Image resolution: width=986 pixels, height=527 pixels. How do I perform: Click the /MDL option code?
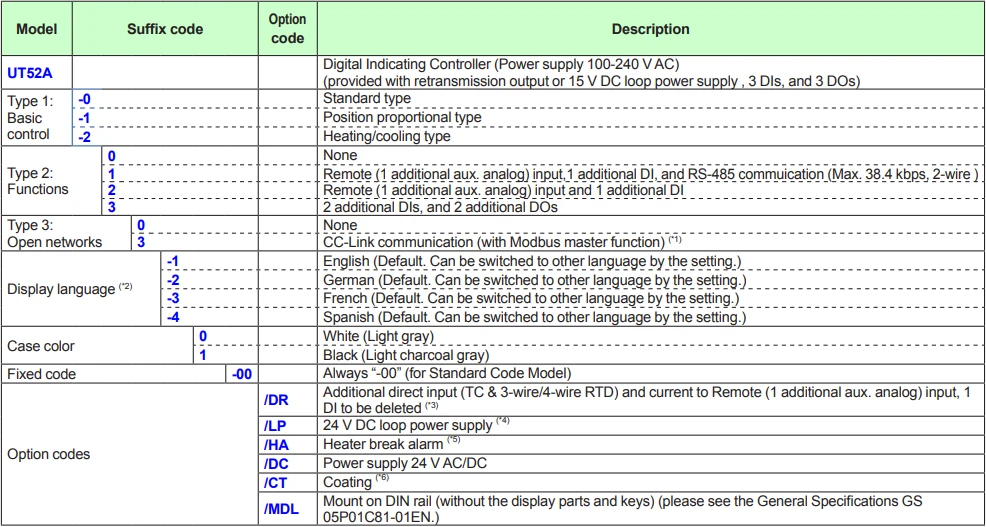(279, 508)
